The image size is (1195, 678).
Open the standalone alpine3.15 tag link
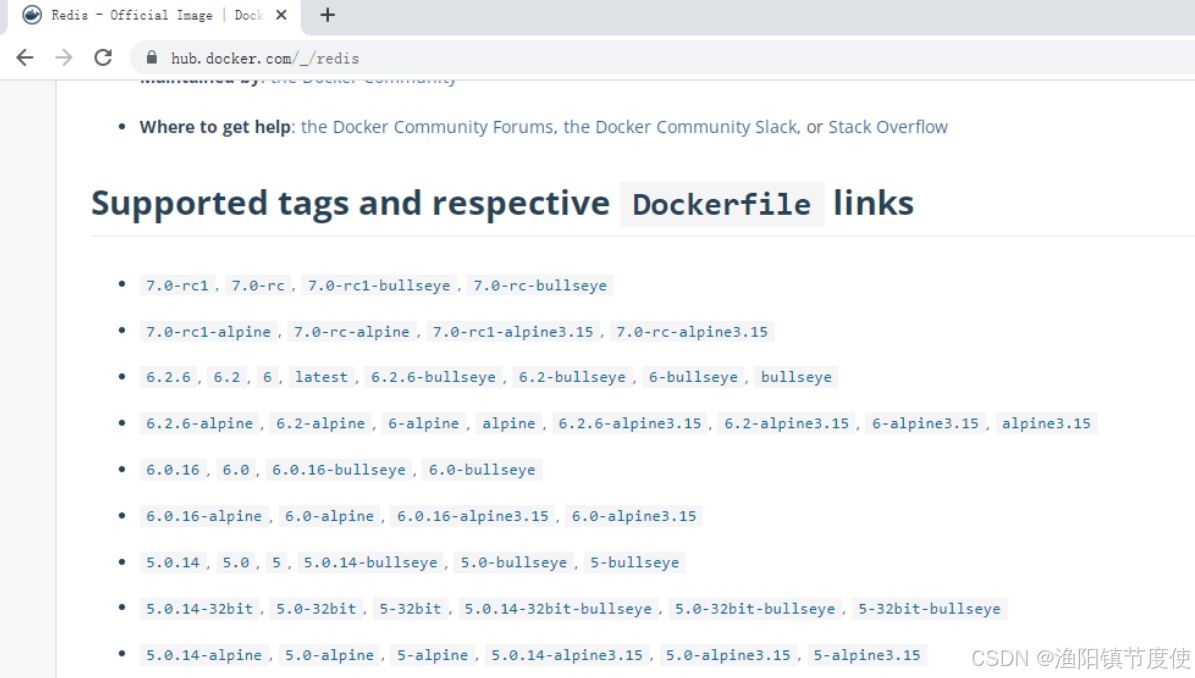tap(1046, 424)
